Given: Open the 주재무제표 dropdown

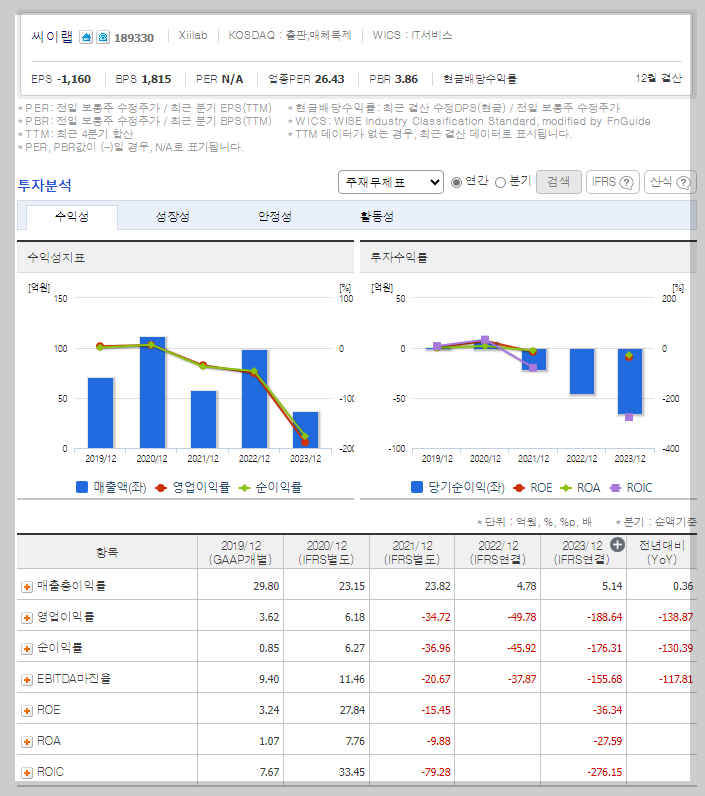Looking at the screenshot, I should (x=391, y=182).
